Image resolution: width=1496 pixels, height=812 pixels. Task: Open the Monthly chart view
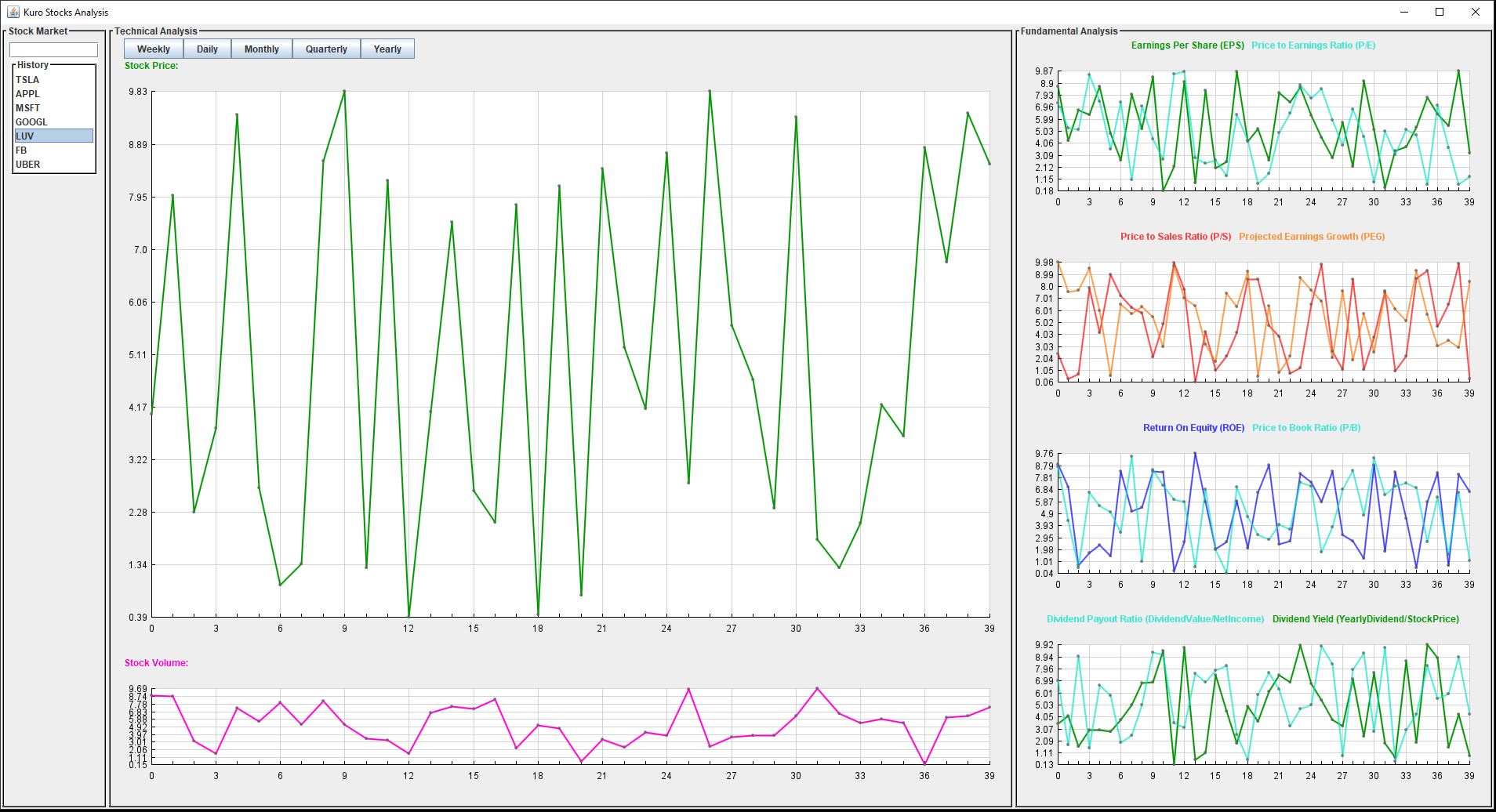pos(260,49)
